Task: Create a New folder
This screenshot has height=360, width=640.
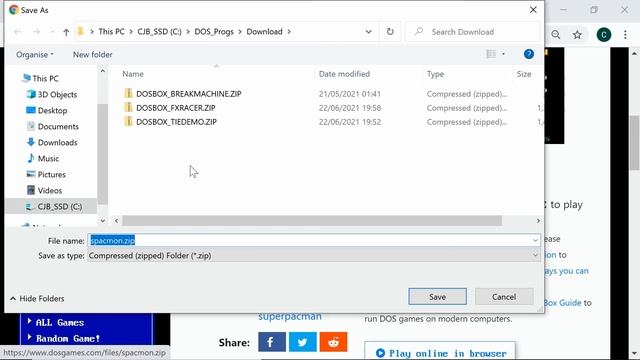Action: pos(92,54)
